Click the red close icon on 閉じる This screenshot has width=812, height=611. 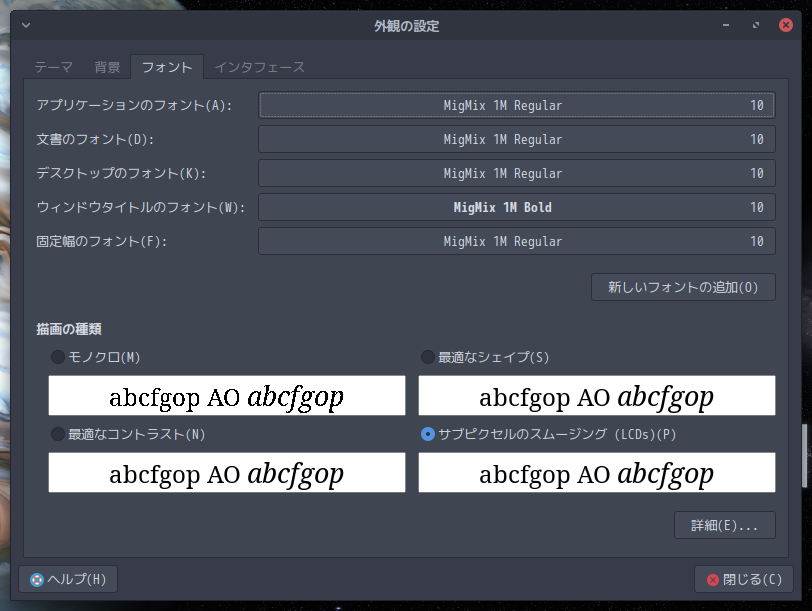coord(712,579)
